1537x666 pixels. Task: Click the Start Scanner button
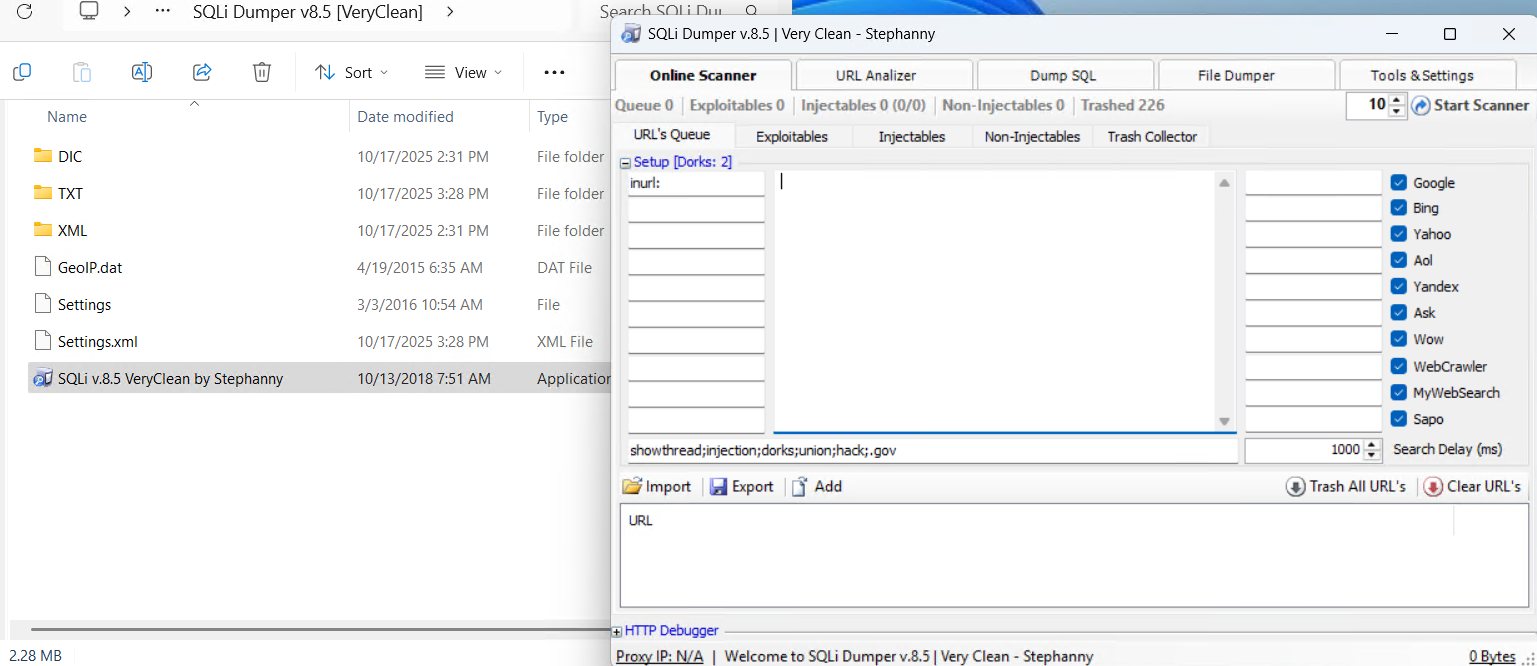(x=1470, y=105)
